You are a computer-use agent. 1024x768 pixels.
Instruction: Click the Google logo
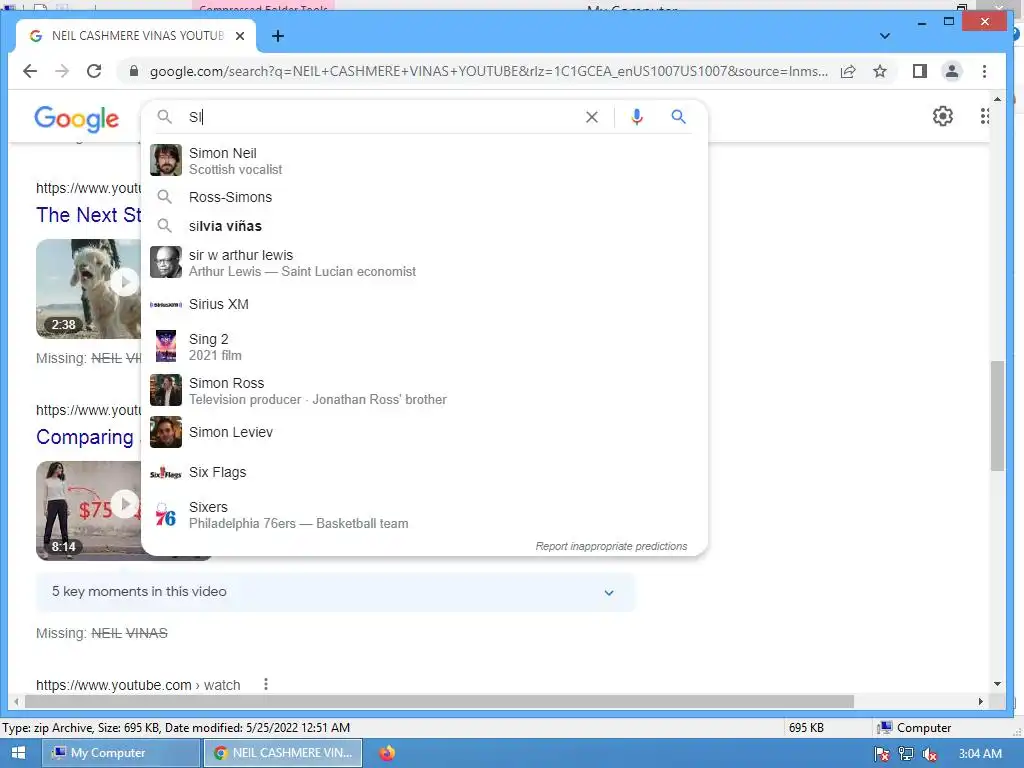(x=76, y=118)
